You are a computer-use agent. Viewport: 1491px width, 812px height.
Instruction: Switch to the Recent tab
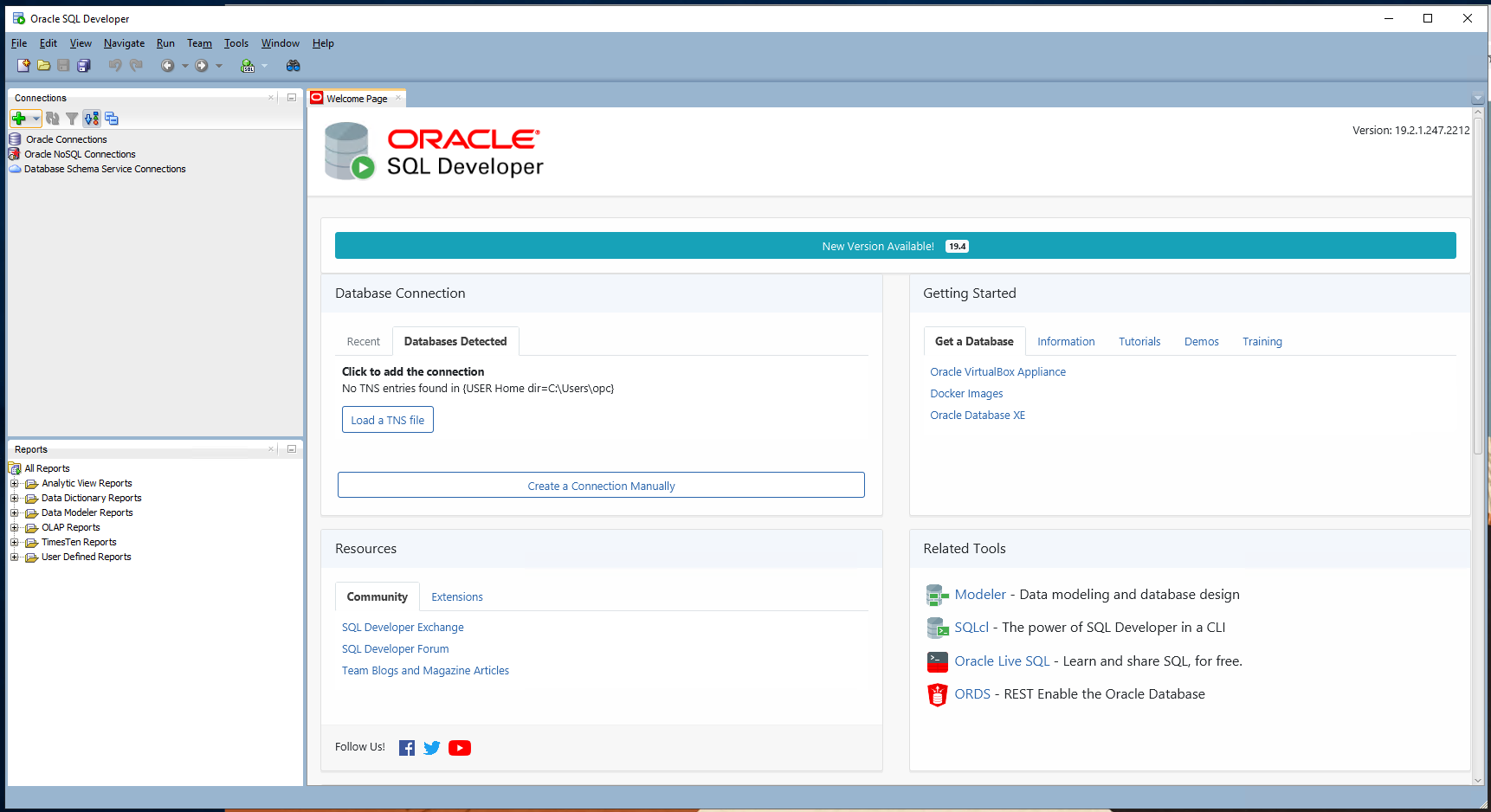364,342
